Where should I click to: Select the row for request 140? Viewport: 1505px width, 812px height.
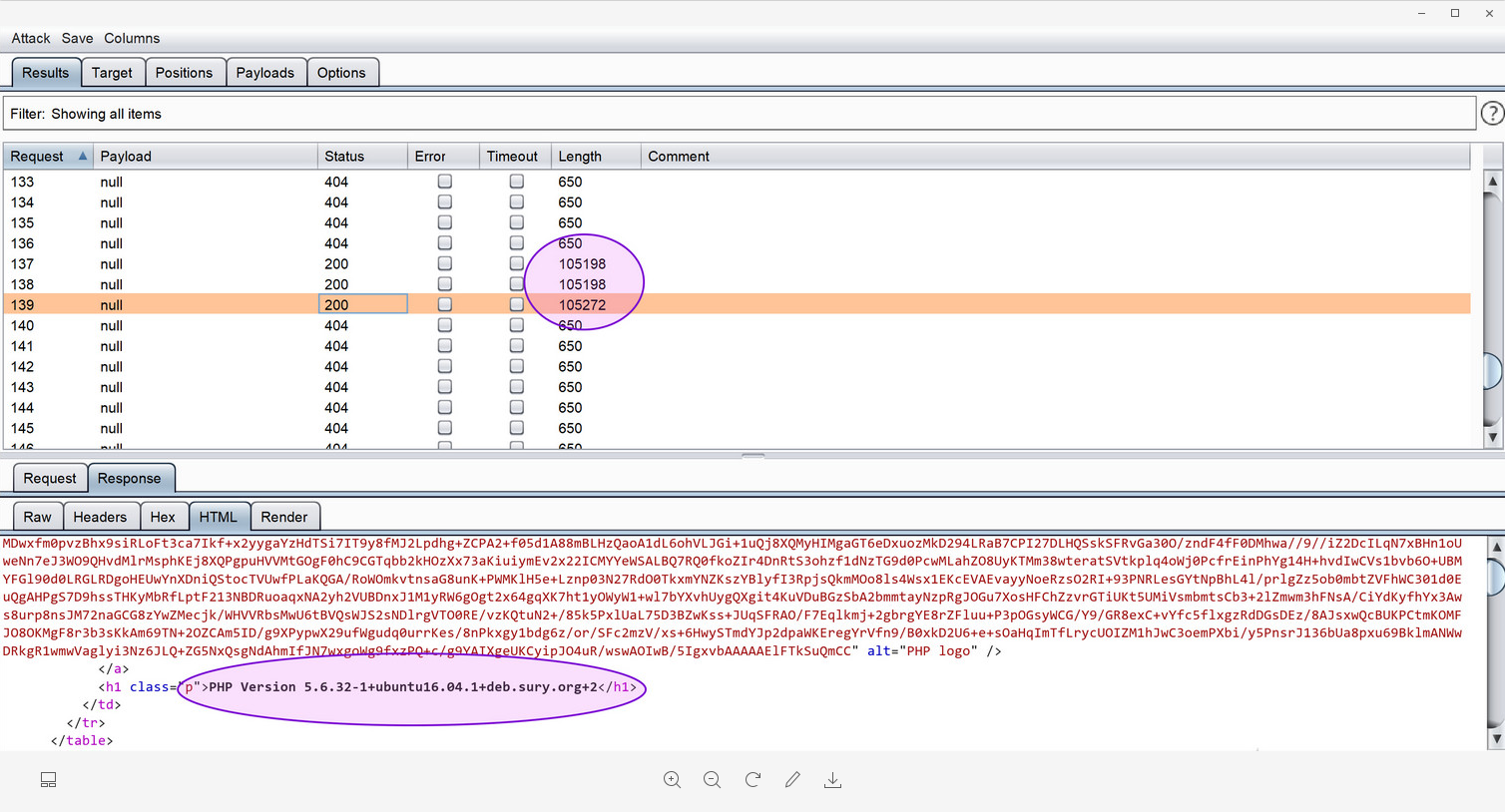[x=737, y=325]
